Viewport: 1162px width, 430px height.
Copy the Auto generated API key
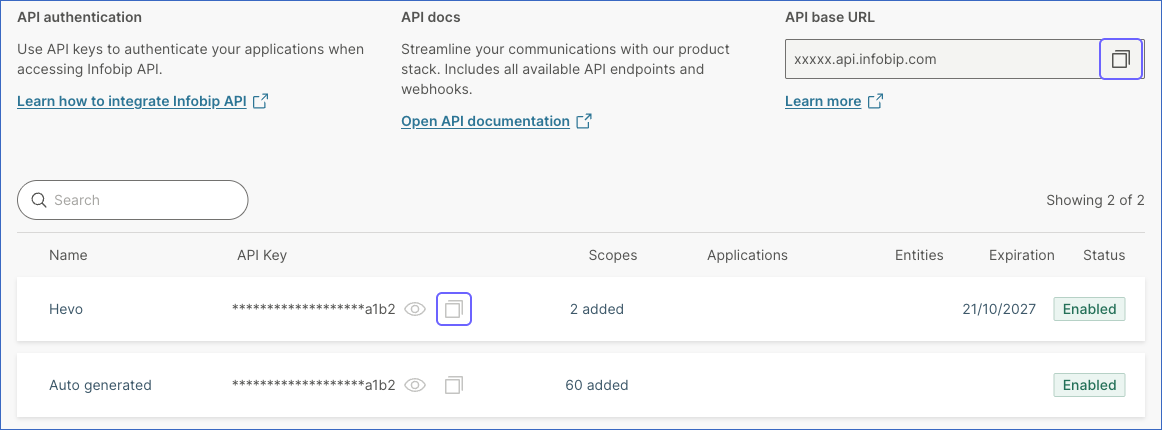tap(454, 385)
